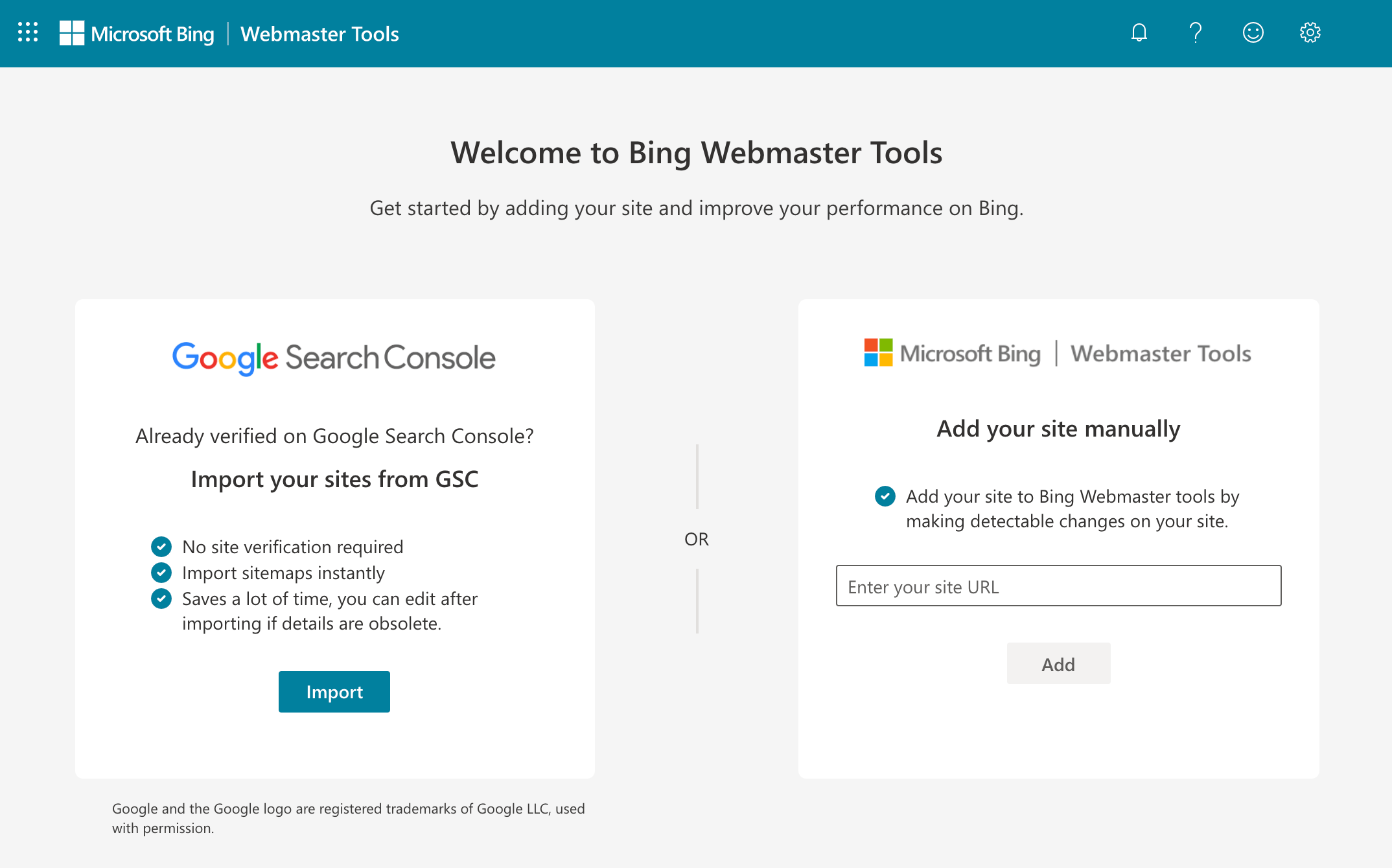1392x868 pixels.
Task: Open the notifications bell icon
Action: pyautogui.click(x=1138, y=33)
